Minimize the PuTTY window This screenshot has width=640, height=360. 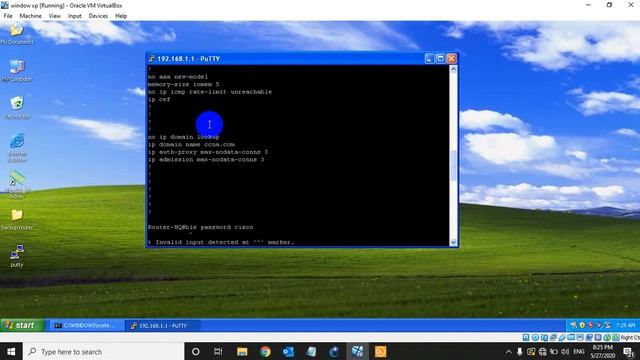point(429,59)
